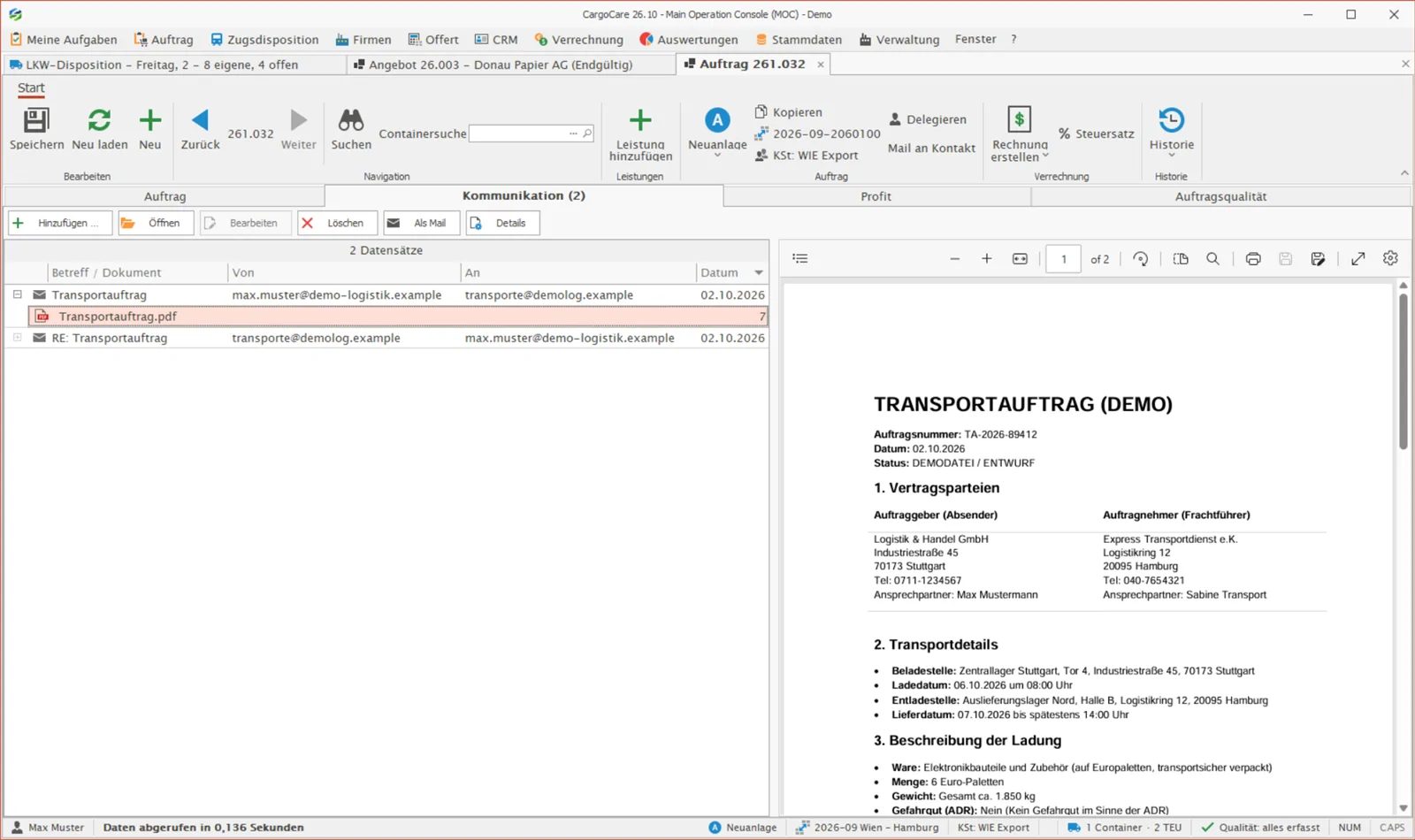Screen dimensions: 1415x840
Task: Zoom out in the PDF viewer
Action: [x=954, y=258]
